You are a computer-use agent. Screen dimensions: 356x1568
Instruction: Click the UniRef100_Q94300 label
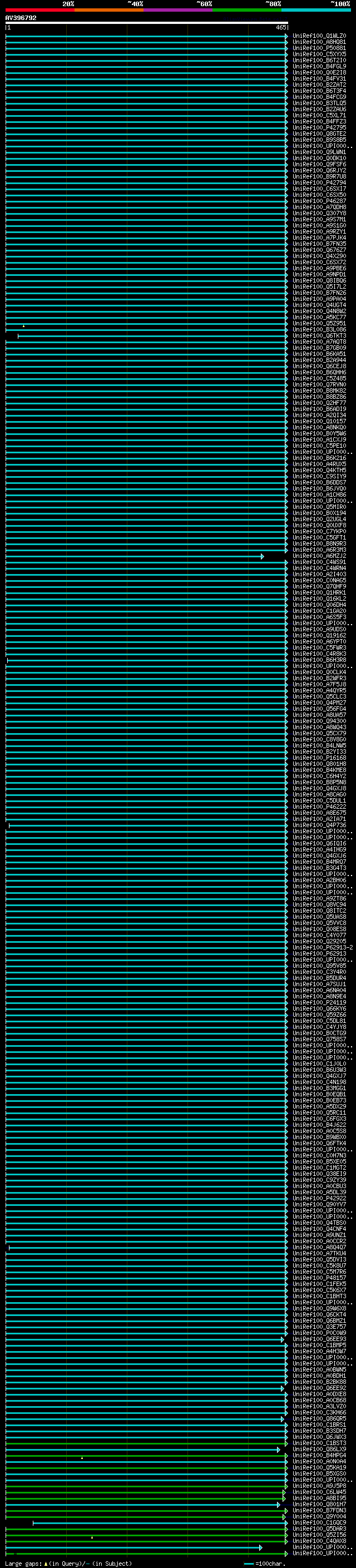pos(319,721)
